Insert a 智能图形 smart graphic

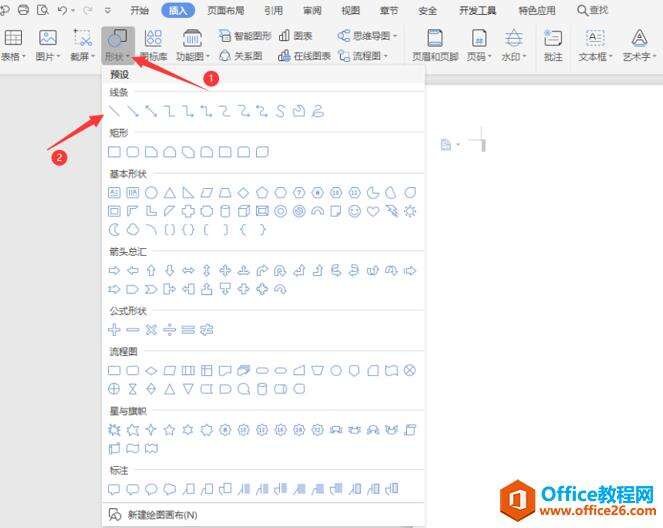[245, 36]
